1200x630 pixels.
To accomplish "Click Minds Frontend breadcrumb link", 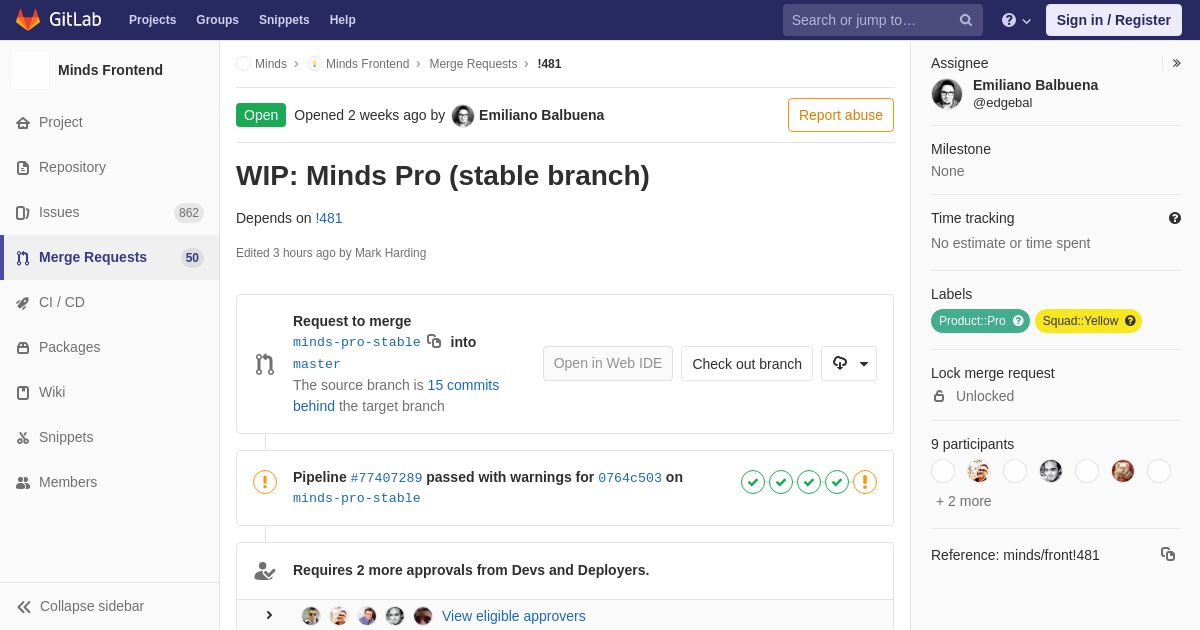I will pos(367,64).
